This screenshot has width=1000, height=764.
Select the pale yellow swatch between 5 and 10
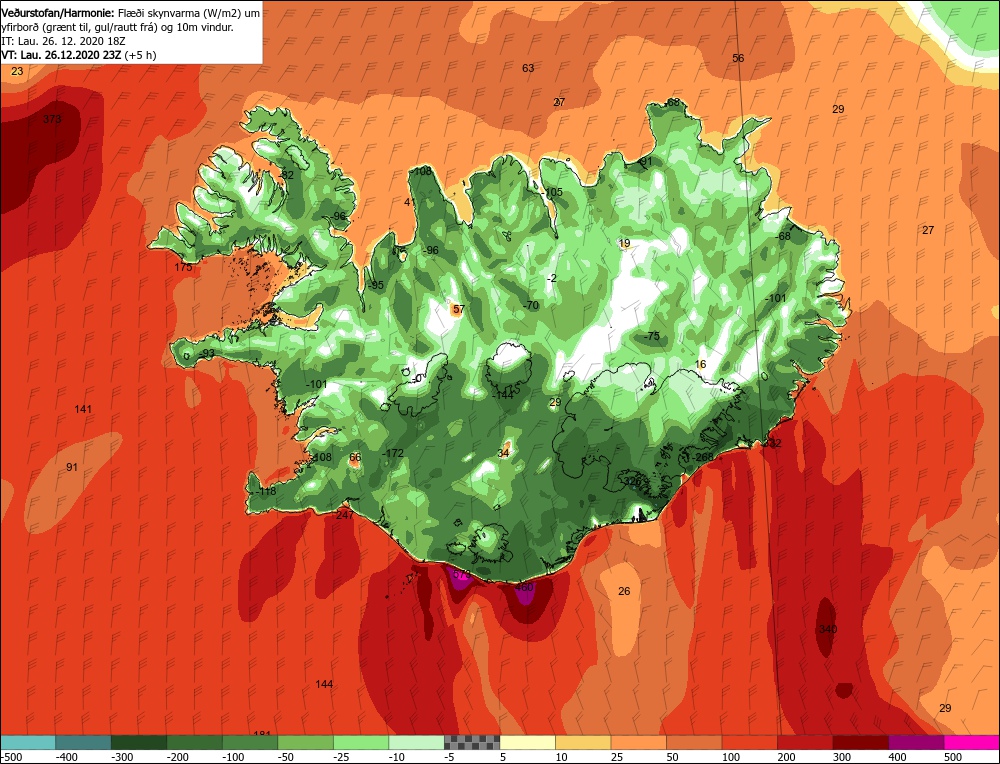(527, 742)
